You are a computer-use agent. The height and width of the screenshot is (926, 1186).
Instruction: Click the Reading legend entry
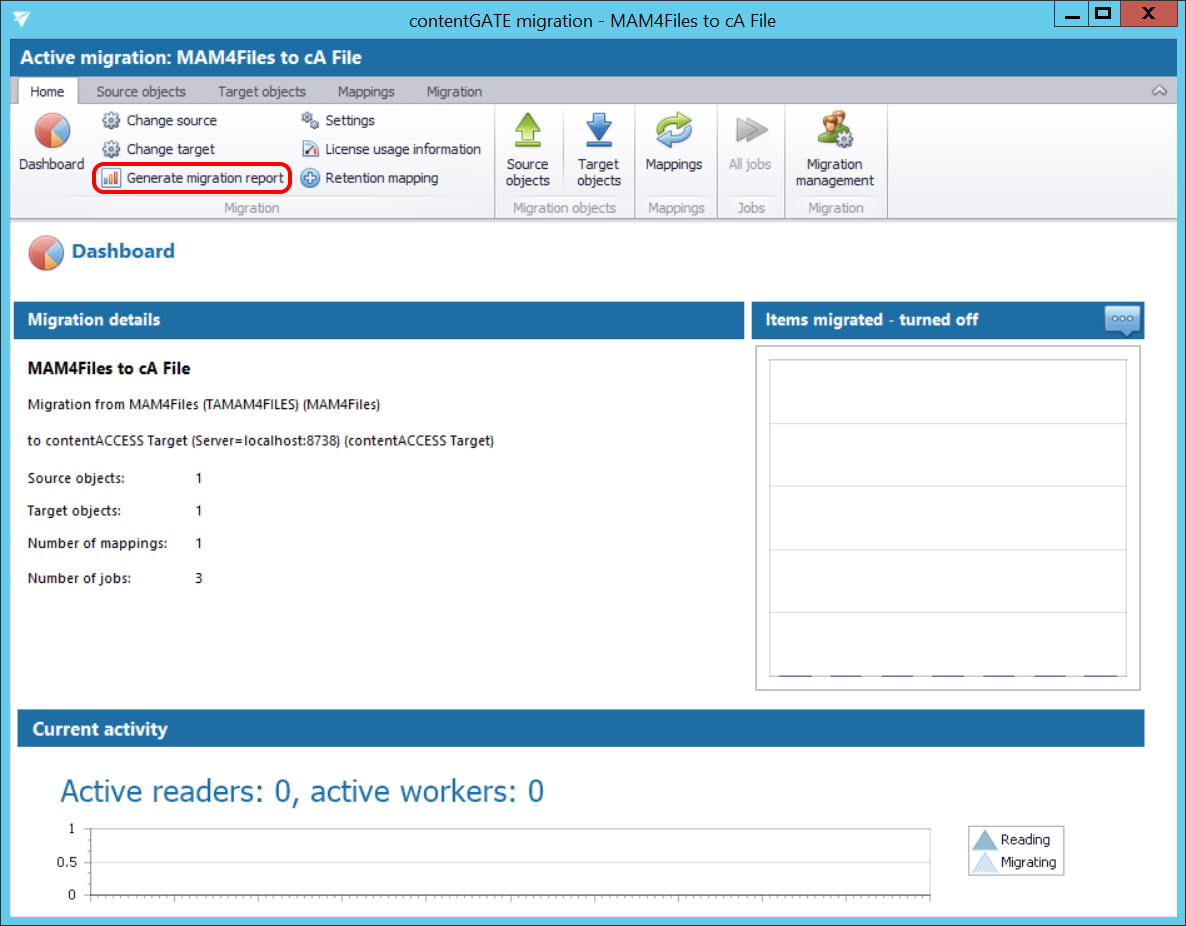click(x=1014, y=840)
